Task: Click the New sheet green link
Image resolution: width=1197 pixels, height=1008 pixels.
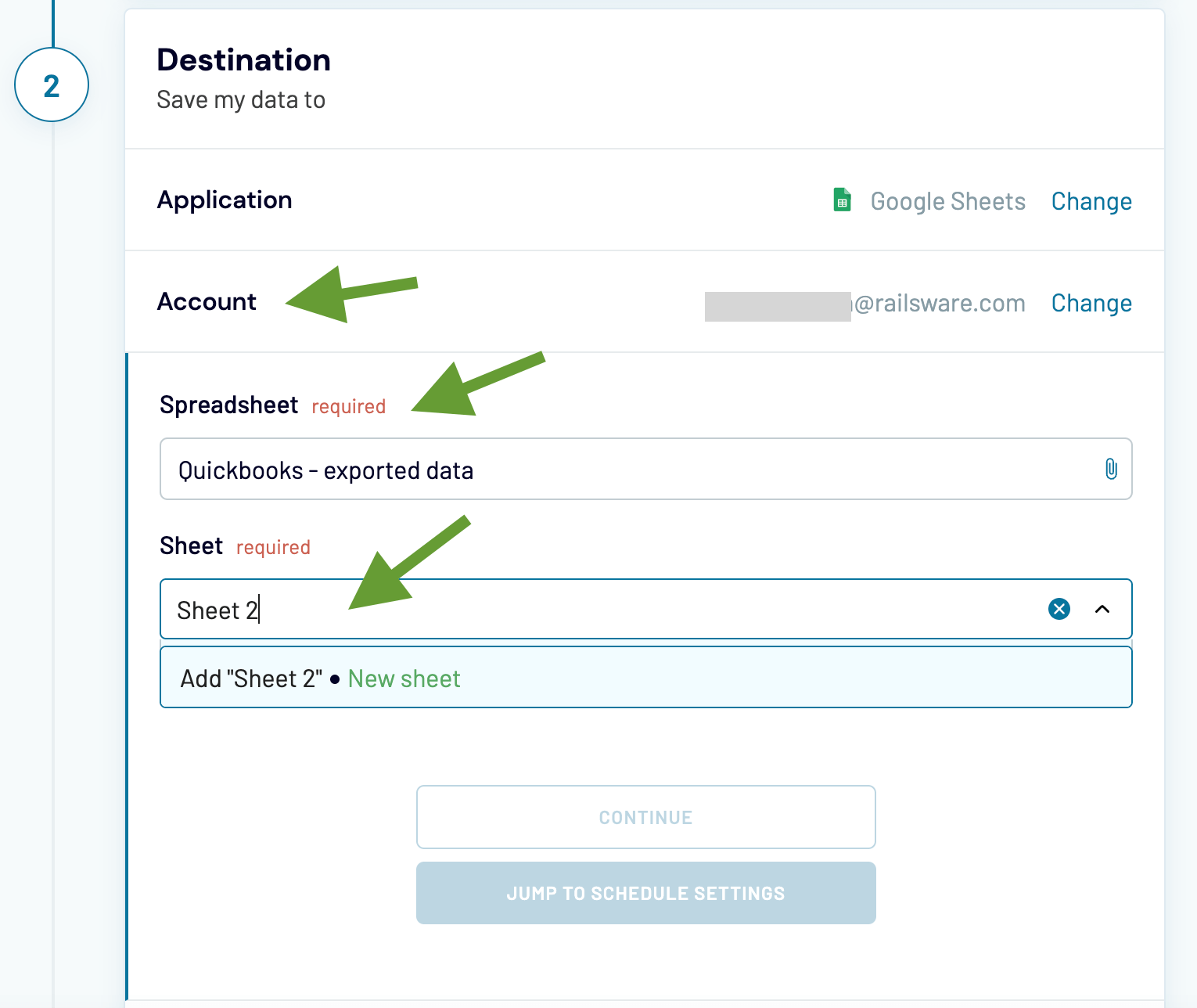Action: click(x=404, y=678)
